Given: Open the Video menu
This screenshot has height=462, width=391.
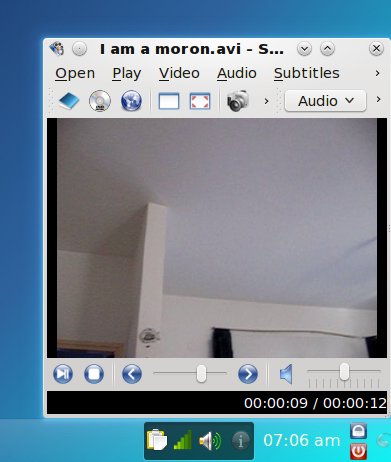Looking at the screenshot, I should coord(179,73).
